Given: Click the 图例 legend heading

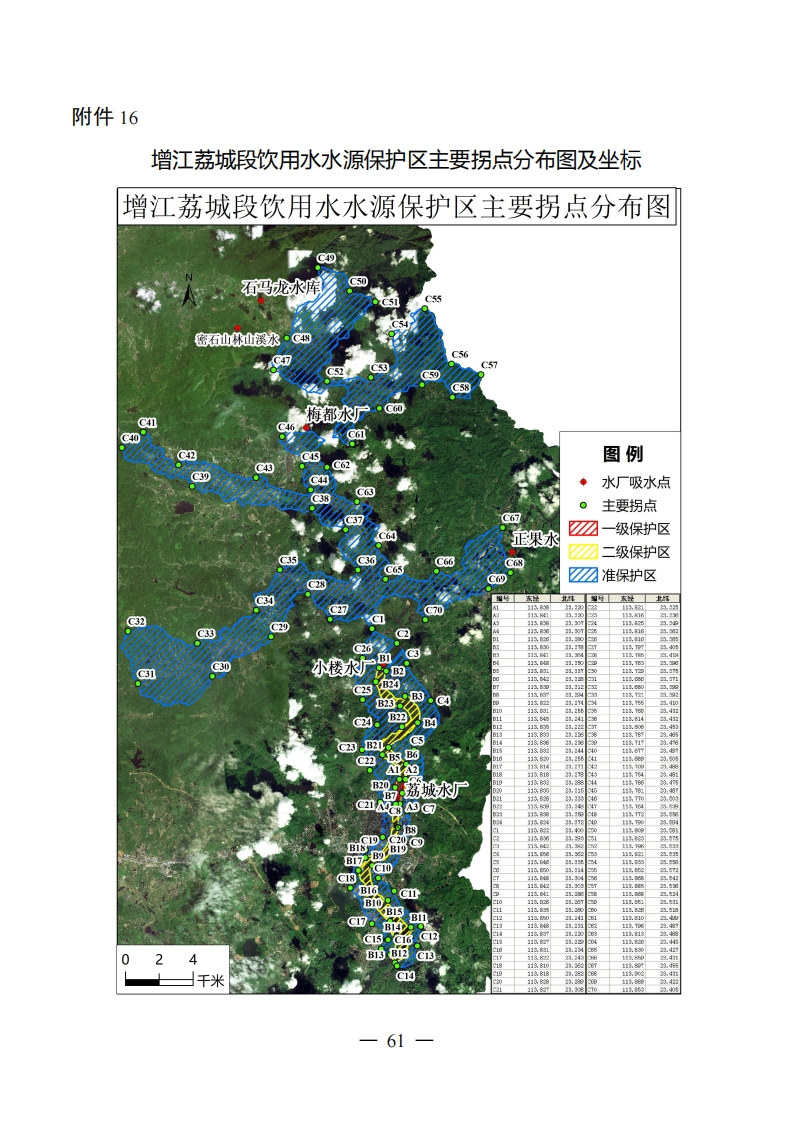Looking at the screenshot, I should pos(620,454).
